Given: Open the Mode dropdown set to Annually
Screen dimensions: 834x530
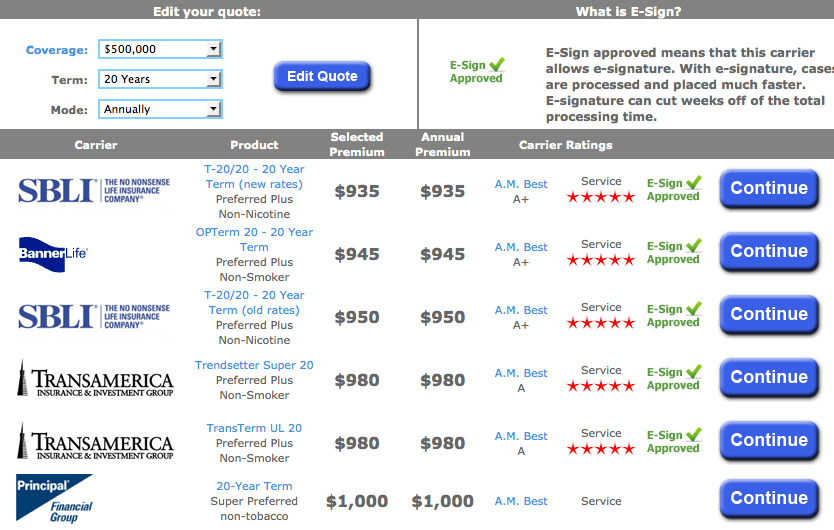Looking at the screenshot, I should [x=160, y=109].
